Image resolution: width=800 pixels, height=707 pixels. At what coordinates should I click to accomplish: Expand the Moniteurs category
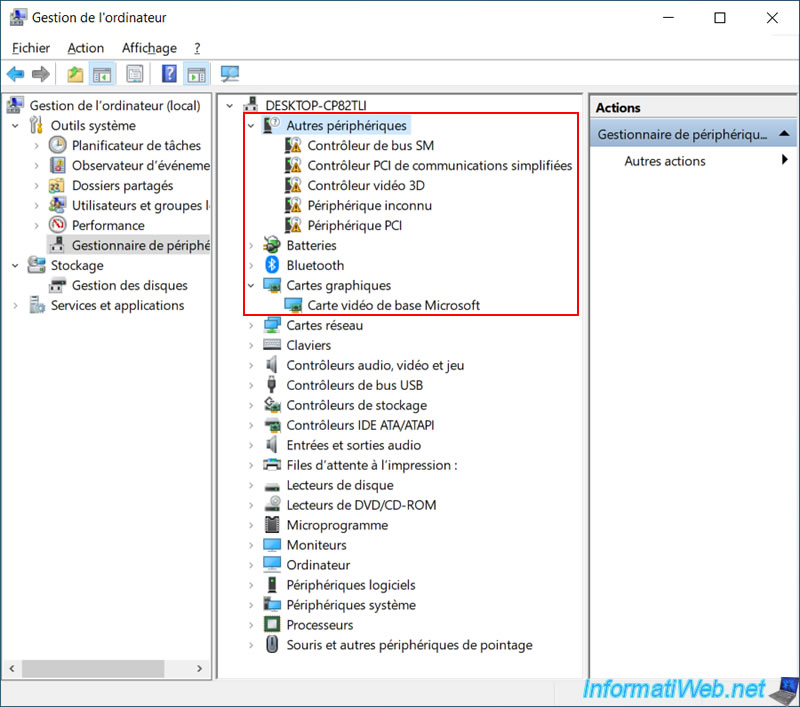pyautogui.click(x=251, y=545)
